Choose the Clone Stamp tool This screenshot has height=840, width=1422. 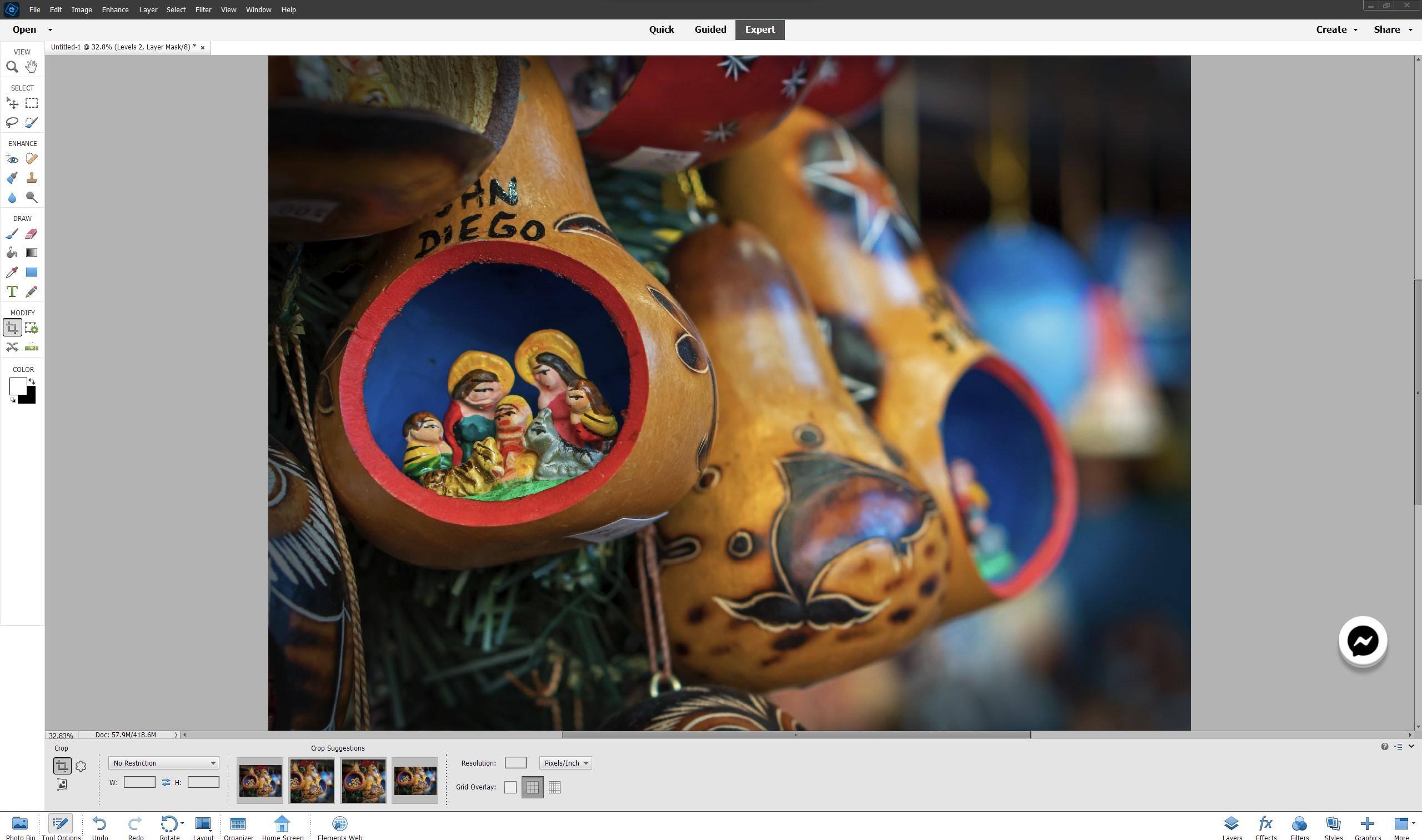click(x=31, y=178)
